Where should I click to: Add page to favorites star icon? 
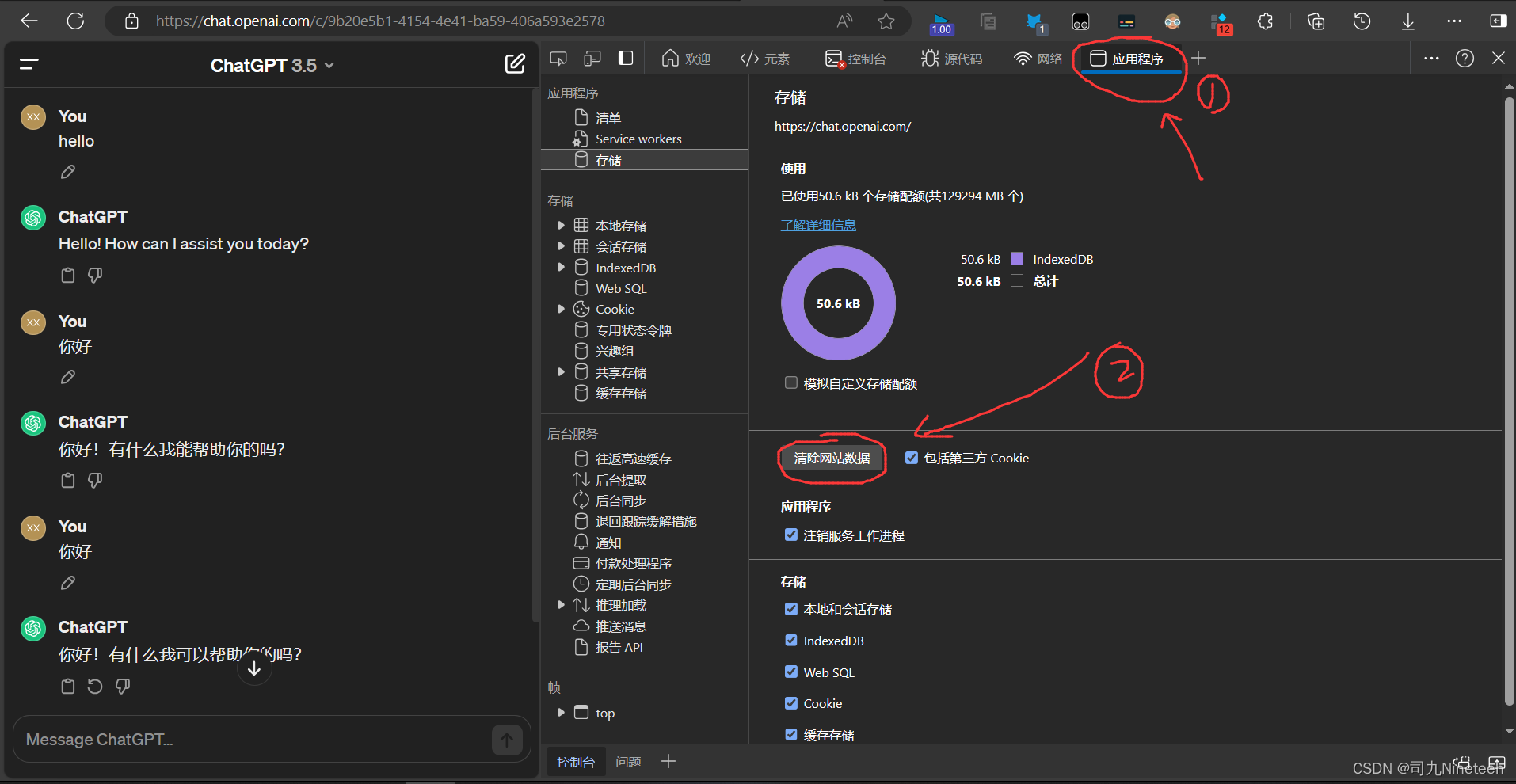[x=886, y=21]
